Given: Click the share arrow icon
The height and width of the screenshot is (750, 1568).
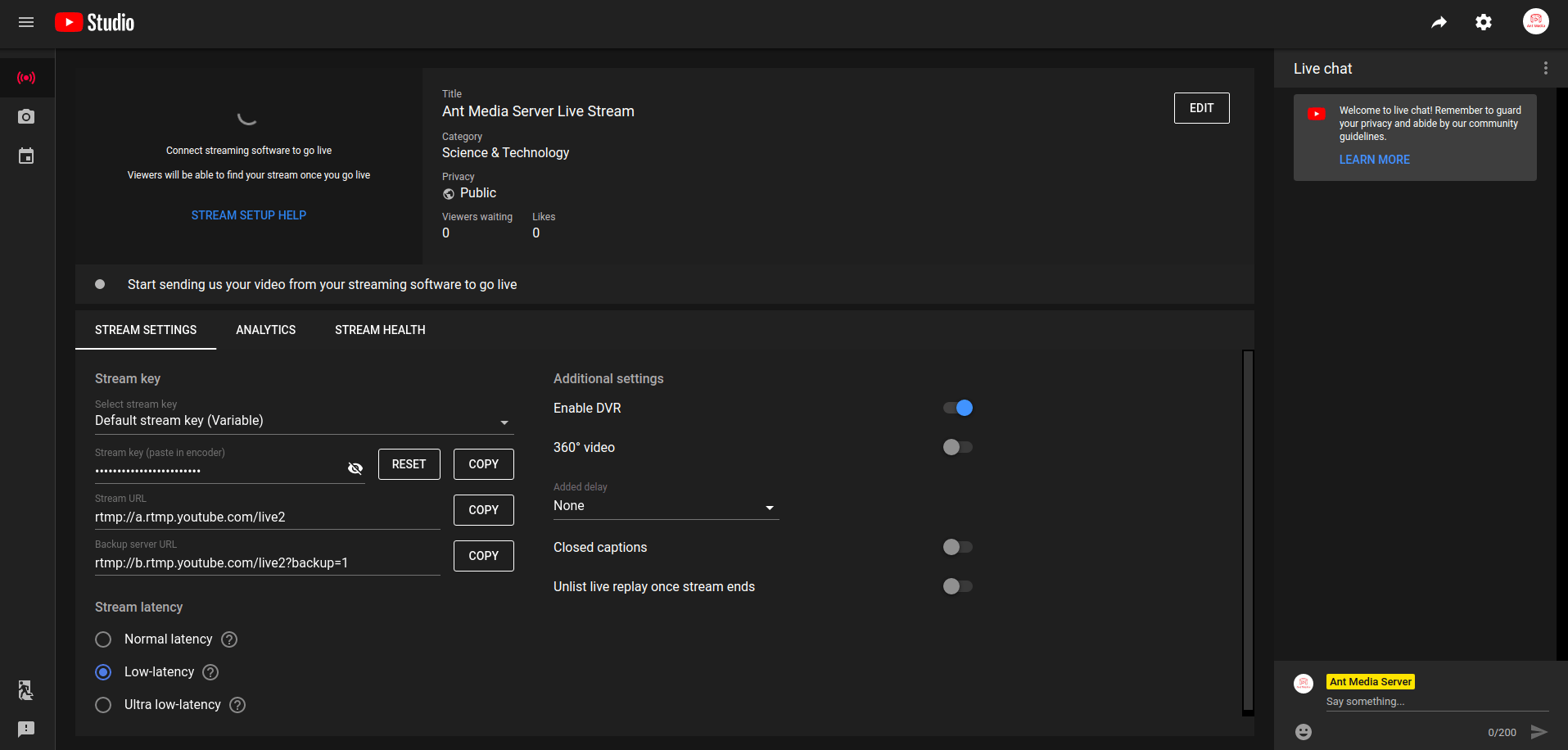Looking at the screenshot, I should click(1439, 22).
